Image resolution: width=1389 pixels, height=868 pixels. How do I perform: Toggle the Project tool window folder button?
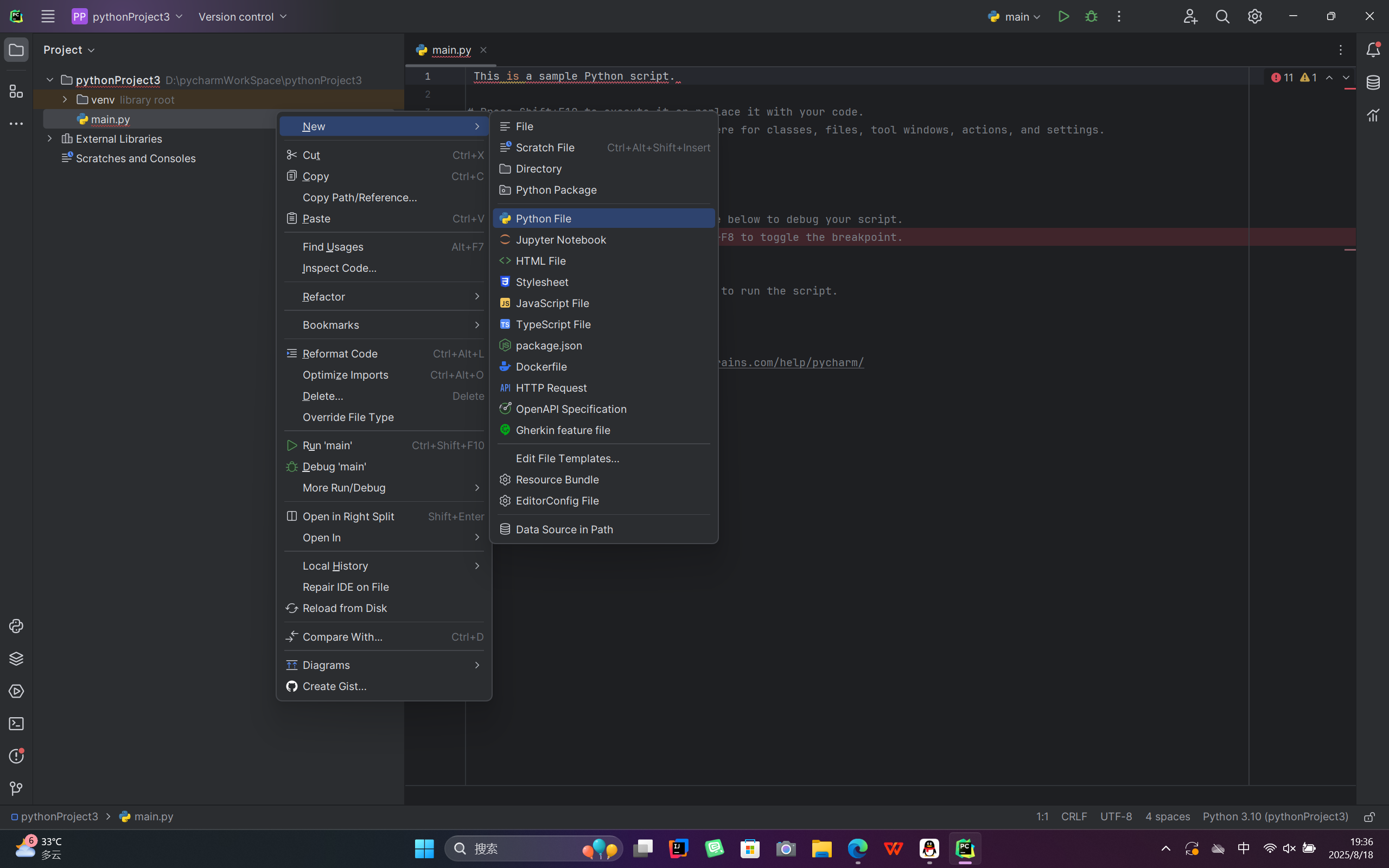click(x=16, y=50)
